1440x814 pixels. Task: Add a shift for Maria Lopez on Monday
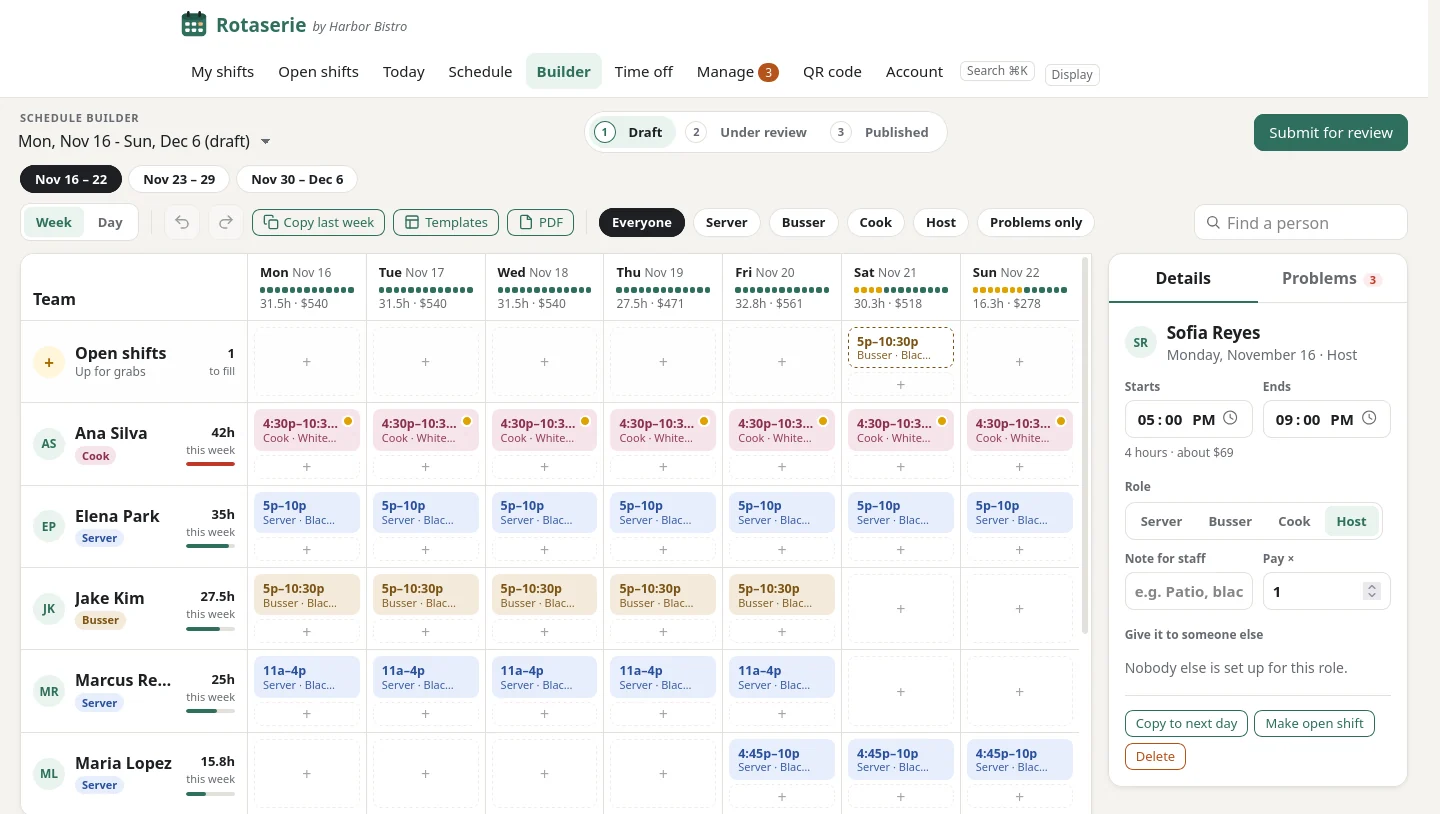(306, 774)
